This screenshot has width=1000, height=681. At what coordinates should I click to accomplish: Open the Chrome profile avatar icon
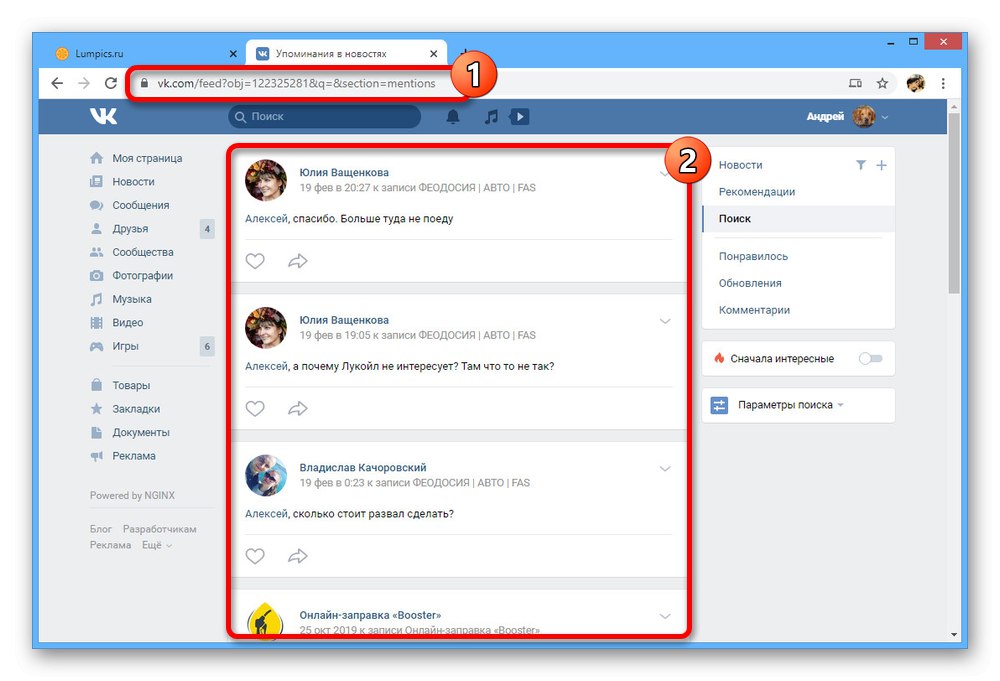point(916,83)
